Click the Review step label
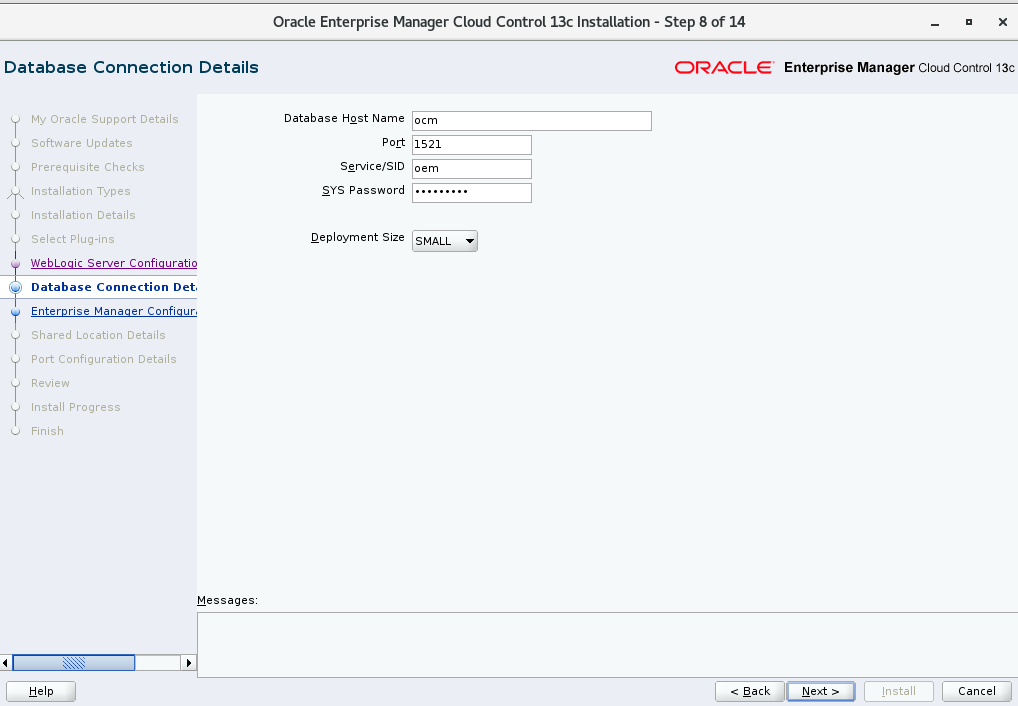The height and width of the screenshot is (706, 1018). (50, 383)
